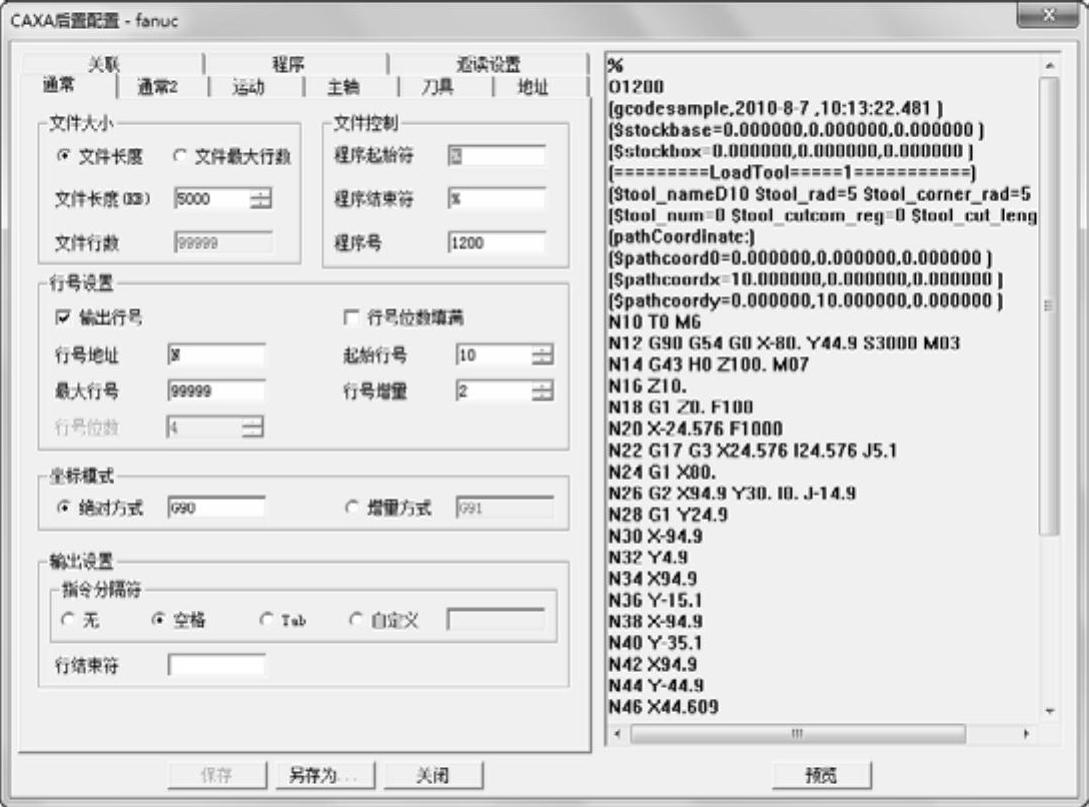Click the preview horizontal scrollbar right arrow
This screenshot has width=1089, height=807.
tap(1026, 733)
